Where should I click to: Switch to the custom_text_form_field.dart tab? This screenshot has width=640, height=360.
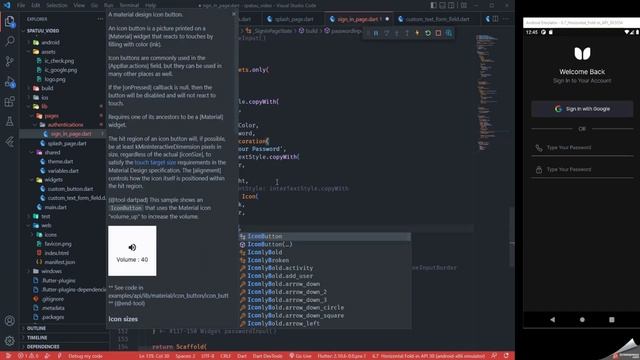(437, 19)
